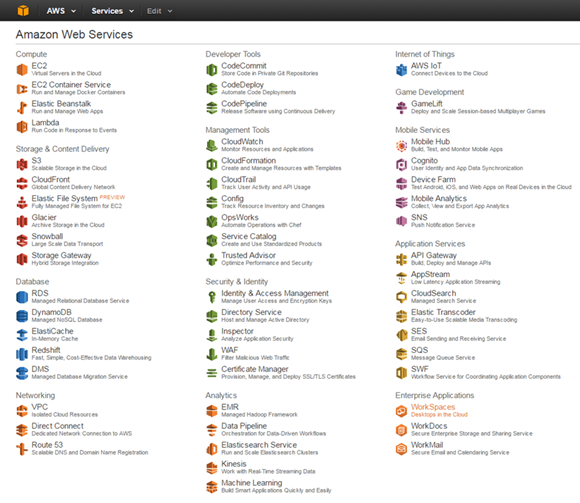This screenshot has width=580, height=503.
Task: Open the Mobile Analytics link
Action: 439,199
